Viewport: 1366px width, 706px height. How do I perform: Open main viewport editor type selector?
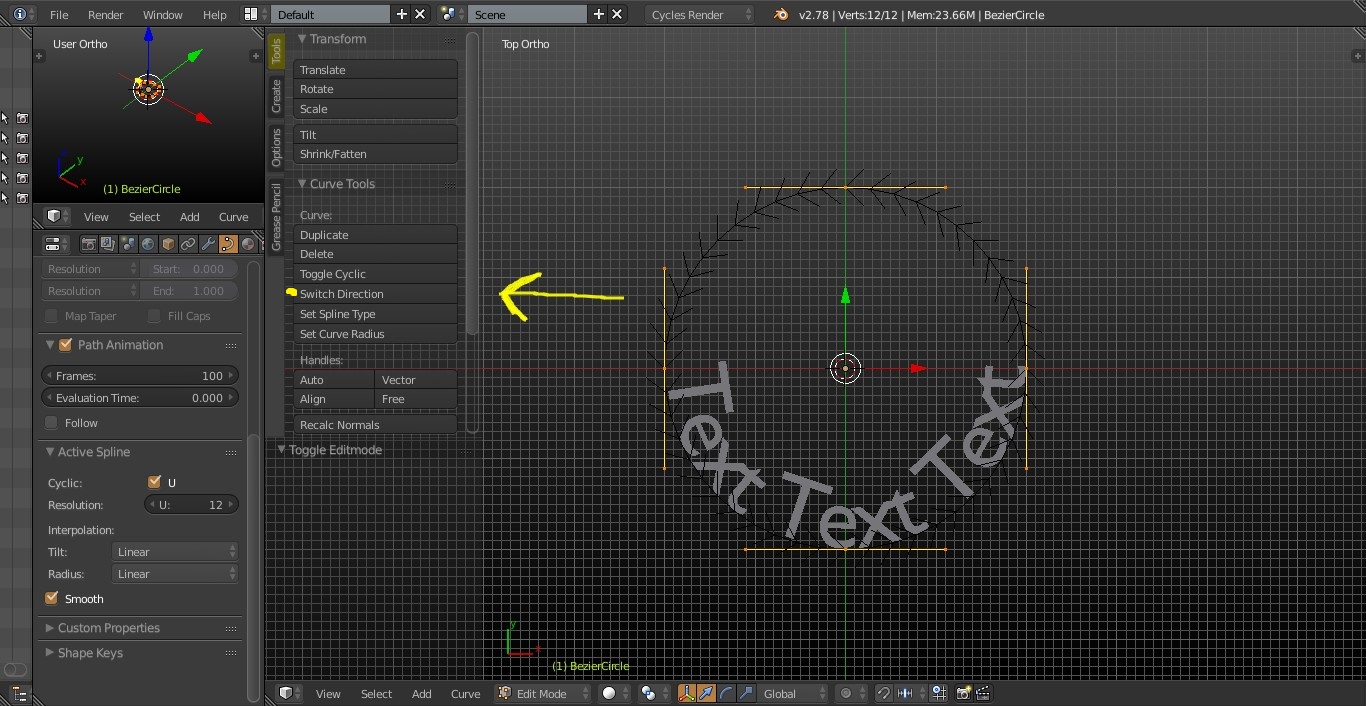[x=289, y=693]
